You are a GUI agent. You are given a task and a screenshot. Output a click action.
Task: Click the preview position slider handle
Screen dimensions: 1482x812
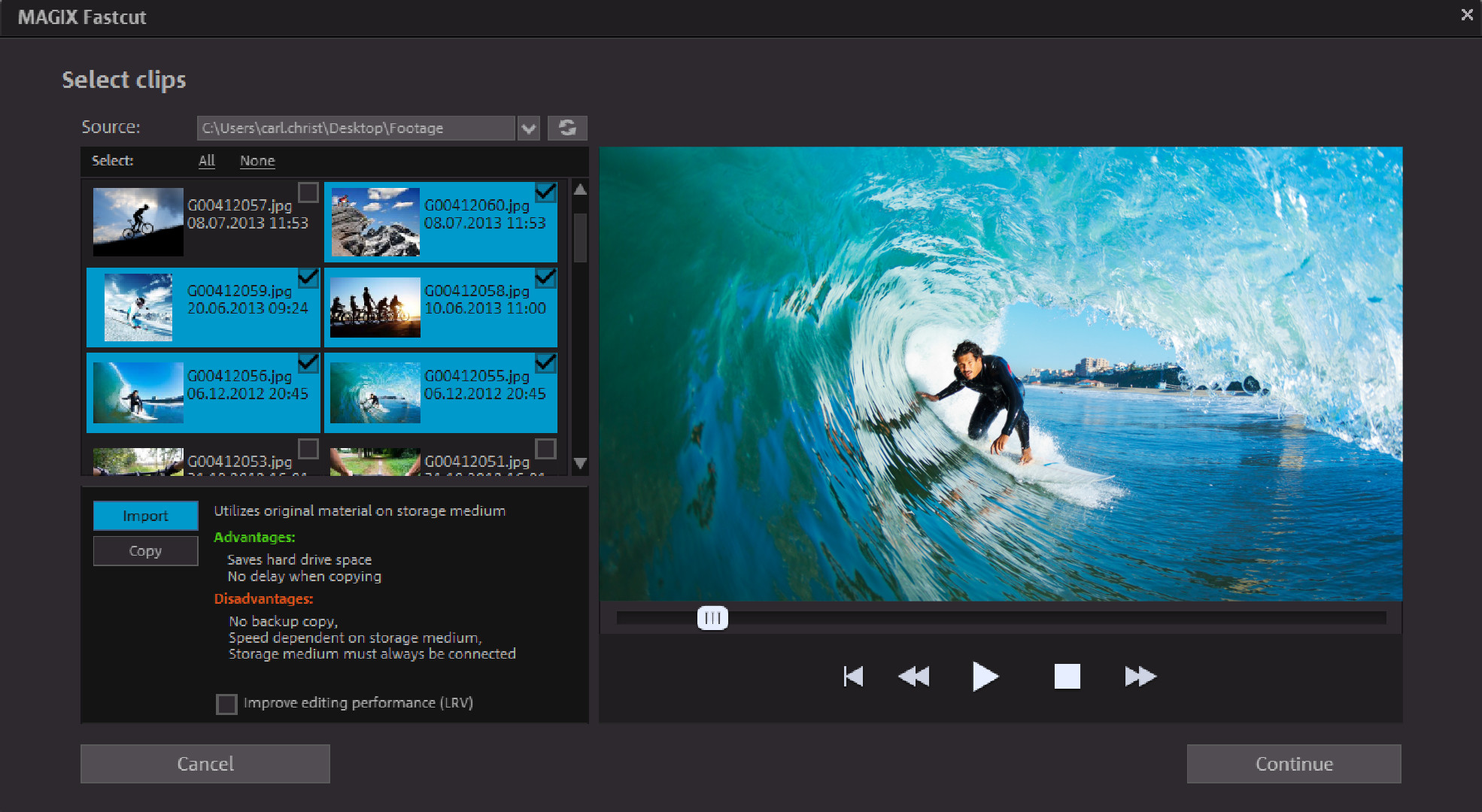pos(712,618)
